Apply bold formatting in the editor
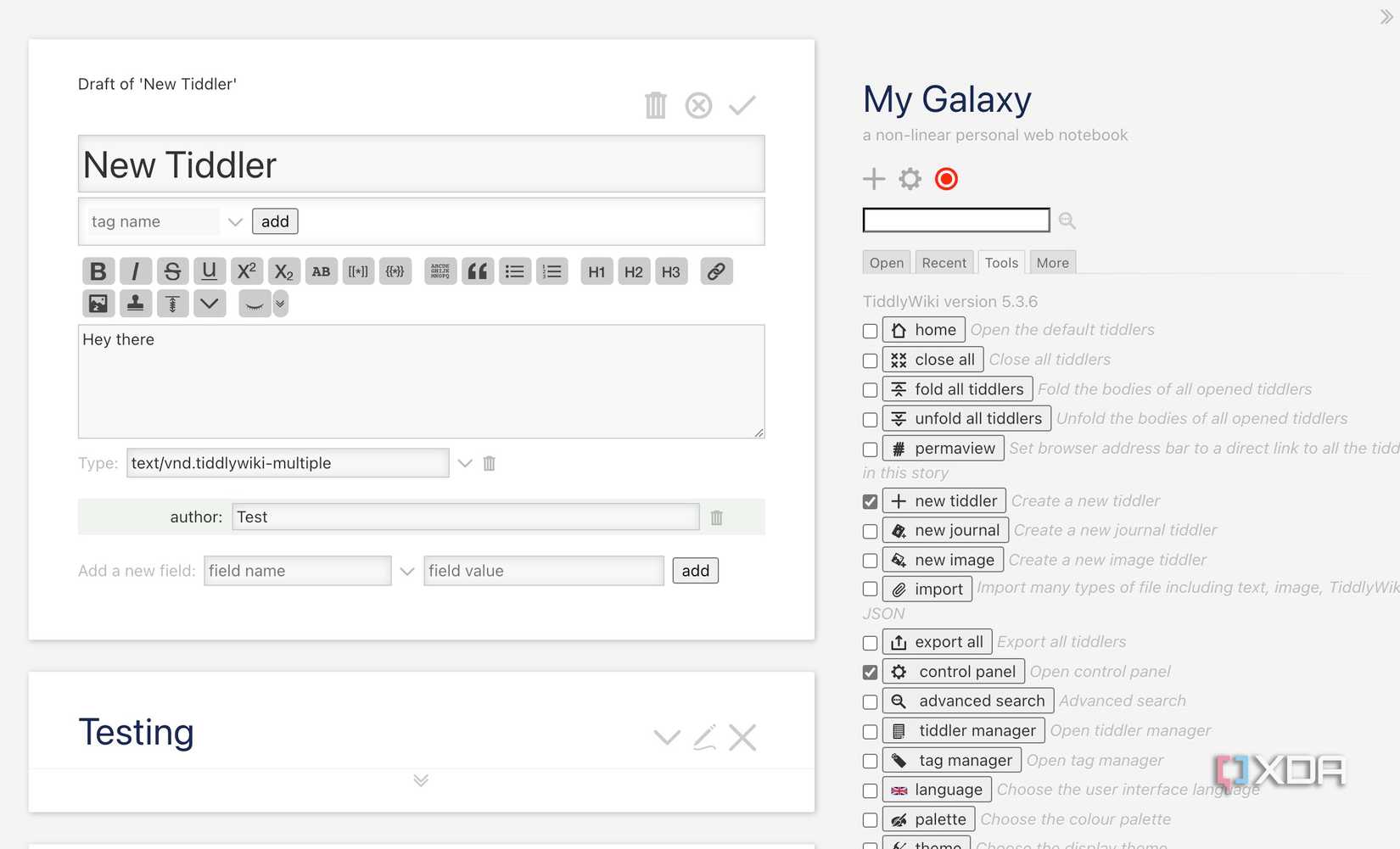 click(98, 271)
